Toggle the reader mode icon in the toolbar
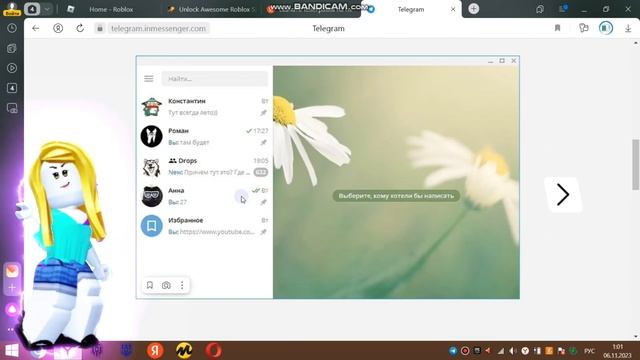Image resolution: width=640 pixels, height=360 pixels. [606, 28]
